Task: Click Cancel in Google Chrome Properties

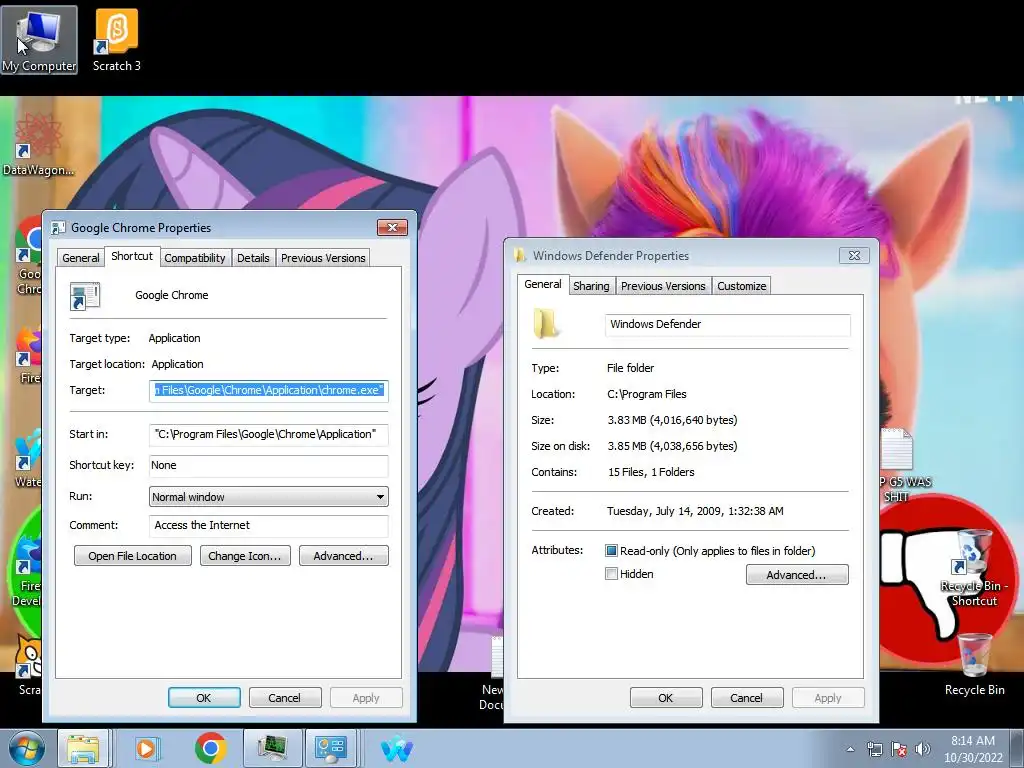Action: click(285, 697)
